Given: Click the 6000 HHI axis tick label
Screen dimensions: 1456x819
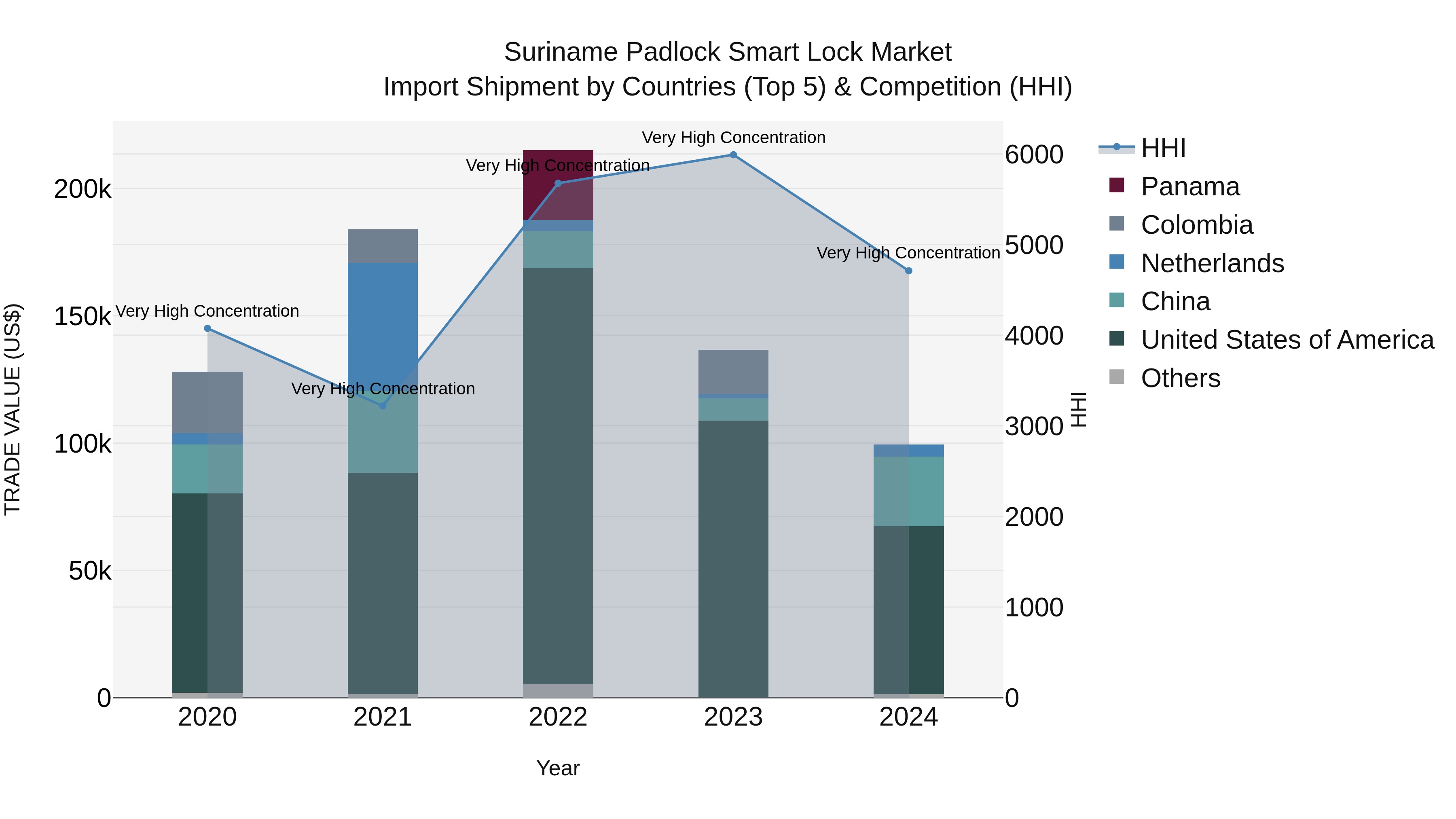Looking at the screenshot, I should (x=1034, y=155).
